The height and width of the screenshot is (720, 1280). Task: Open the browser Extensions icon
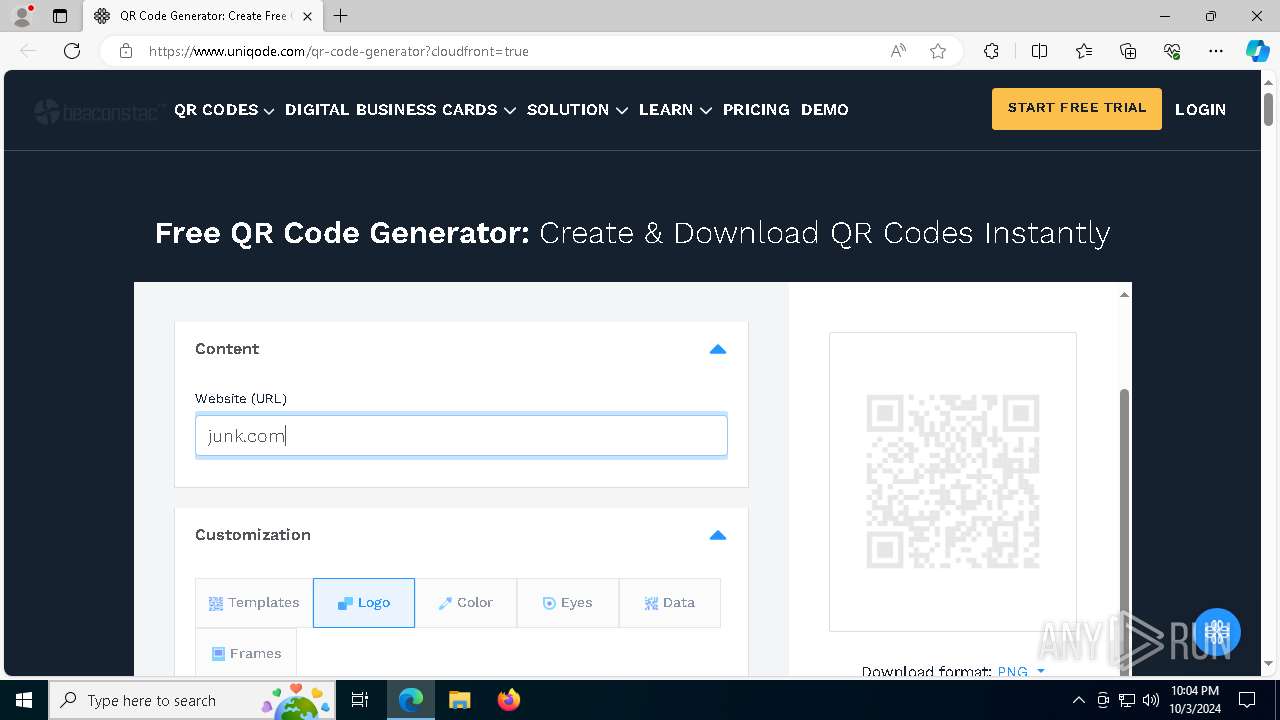[991, 51]
